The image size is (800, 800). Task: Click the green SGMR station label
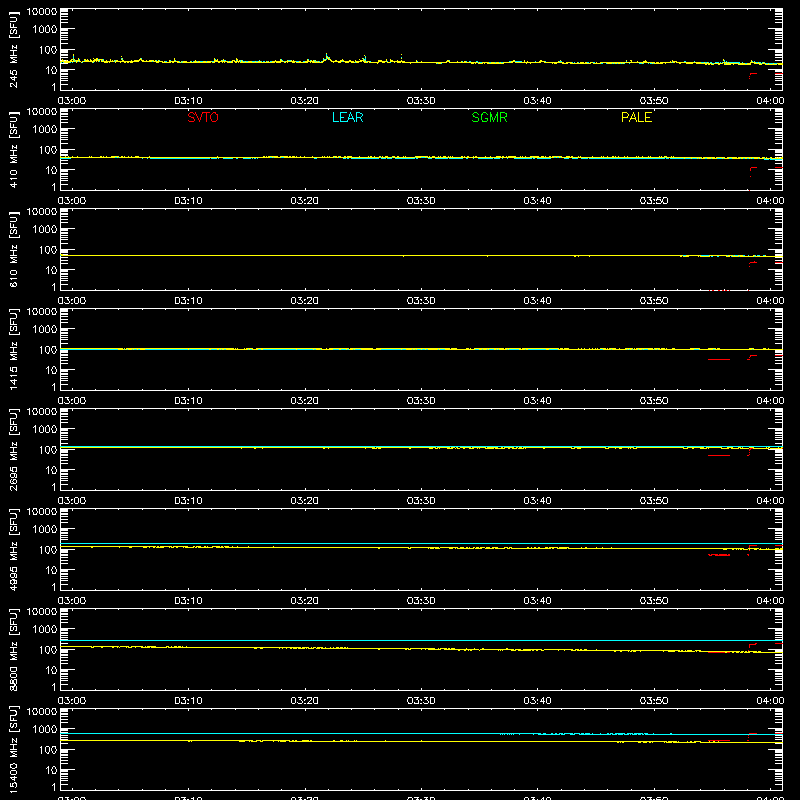tap(489, 117)
